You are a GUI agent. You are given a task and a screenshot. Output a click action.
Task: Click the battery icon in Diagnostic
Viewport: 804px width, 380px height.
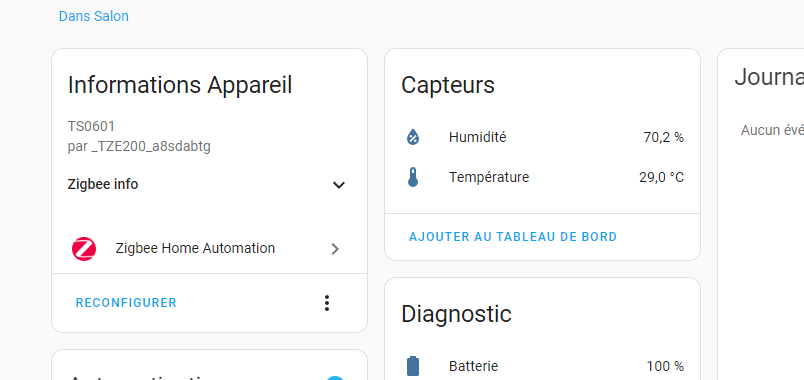coord(413,366)
